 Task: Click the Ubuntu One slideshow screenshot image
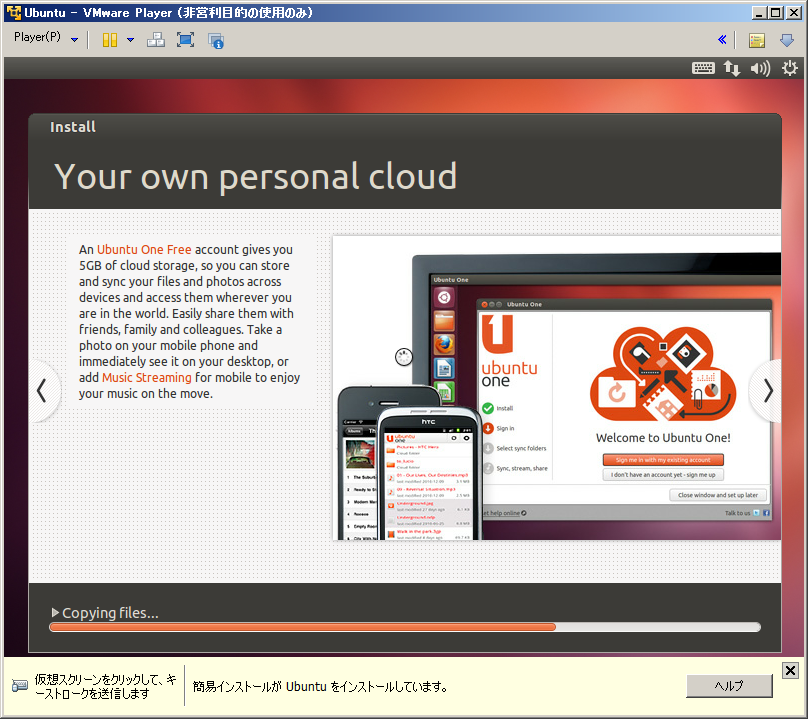tap(557, 388)
